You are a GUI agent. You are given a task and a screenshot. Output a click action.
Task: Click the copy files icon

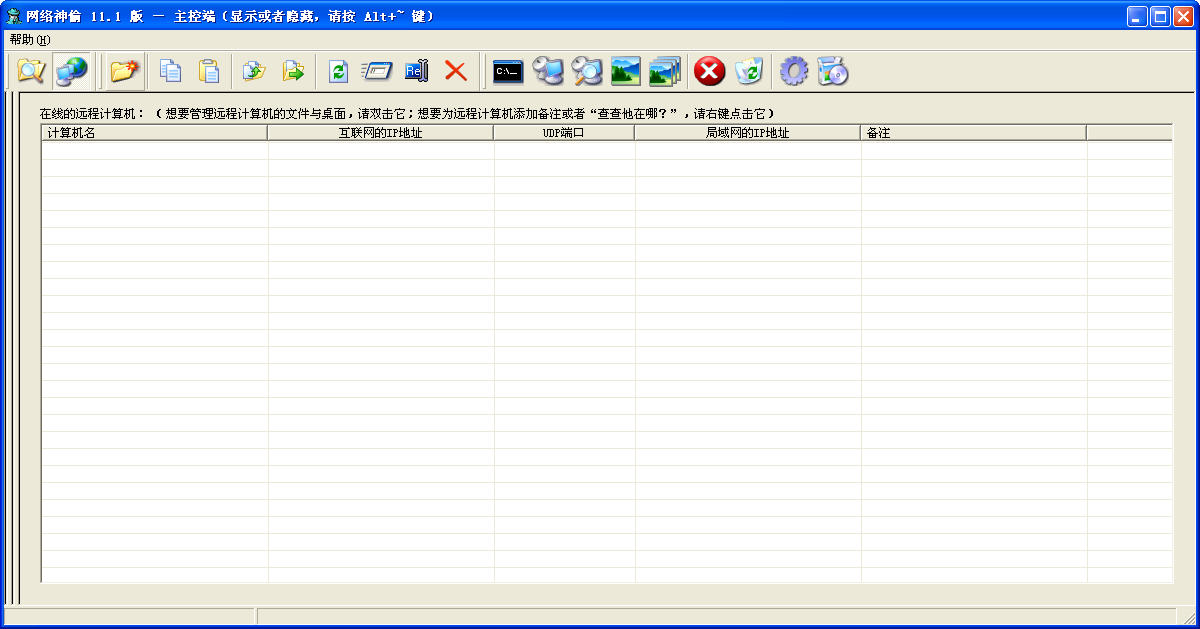click(171, 71)
